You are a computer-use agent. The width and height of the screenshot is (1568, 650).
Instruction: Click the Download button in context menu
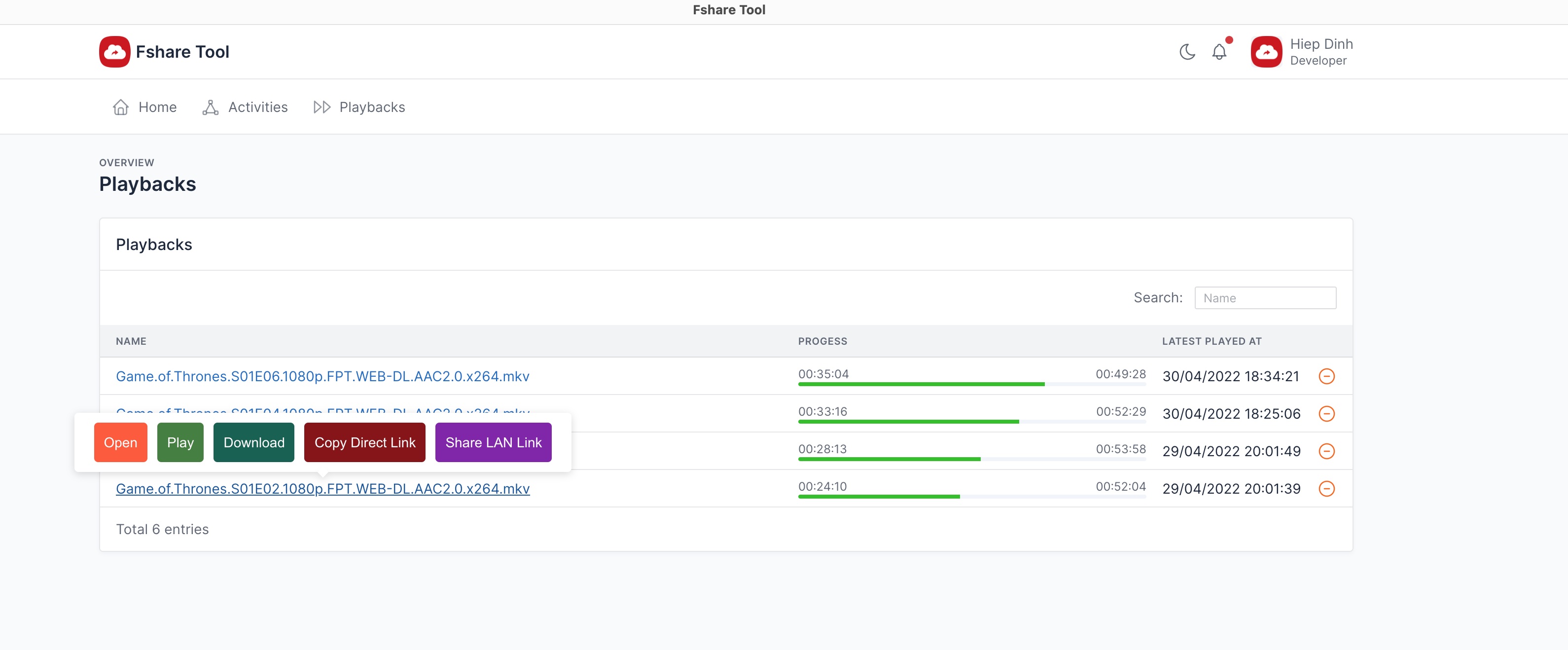coord(254,442)
